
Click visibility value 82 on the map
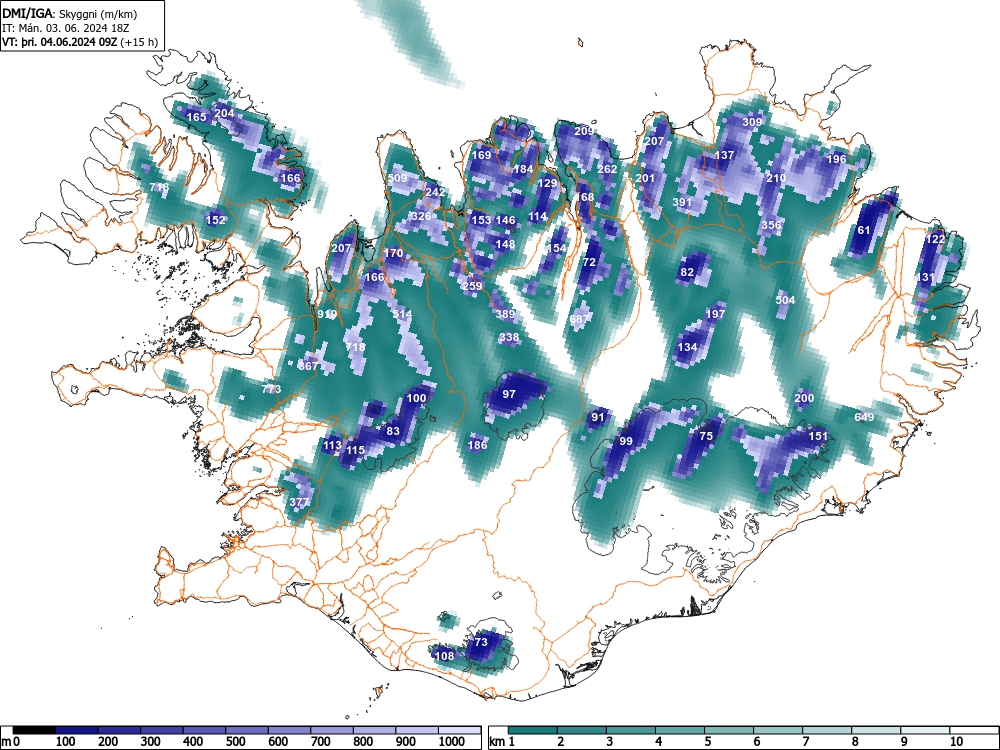[x=687, y=272]
